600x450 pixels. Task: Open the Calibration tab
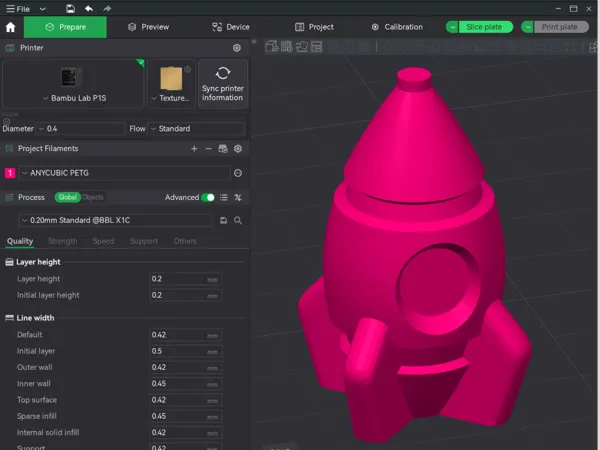(397, 27)
